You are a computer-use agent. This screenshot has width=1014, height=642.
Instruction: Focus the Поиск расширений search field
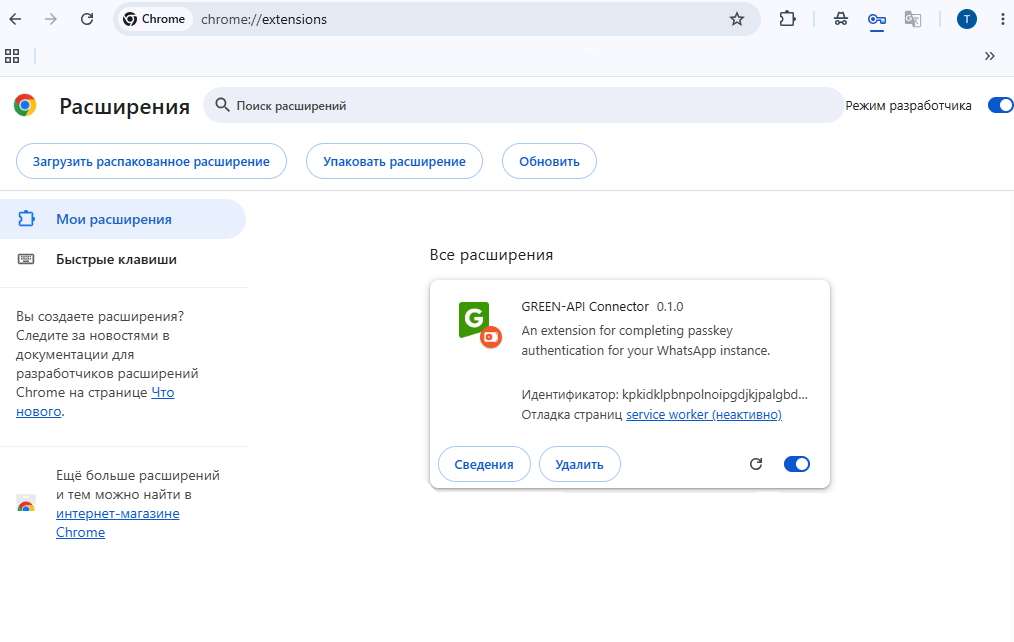pos(523,105)
